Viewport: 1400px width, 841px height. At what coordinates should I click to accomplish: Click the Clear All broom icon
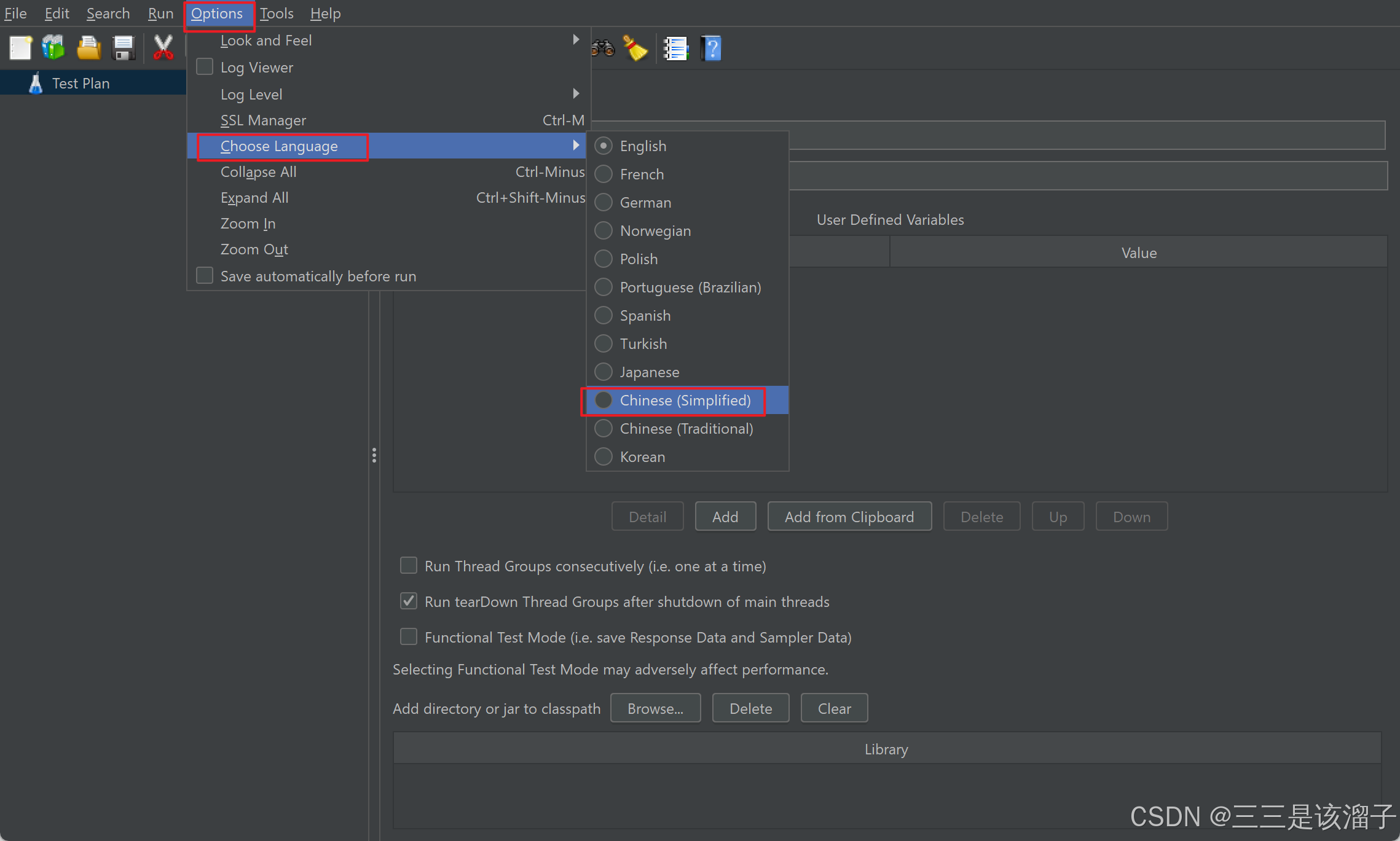tap(635, 48)
